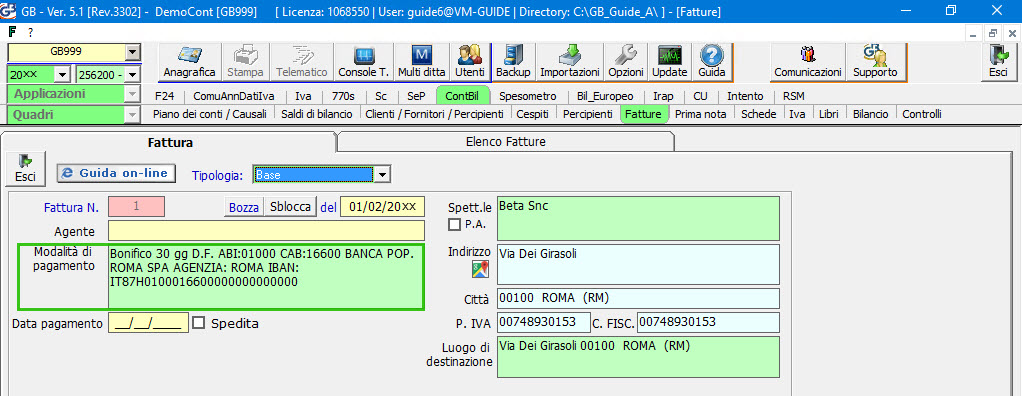Click the Modalità di pagamento text box

coord(266,276)
